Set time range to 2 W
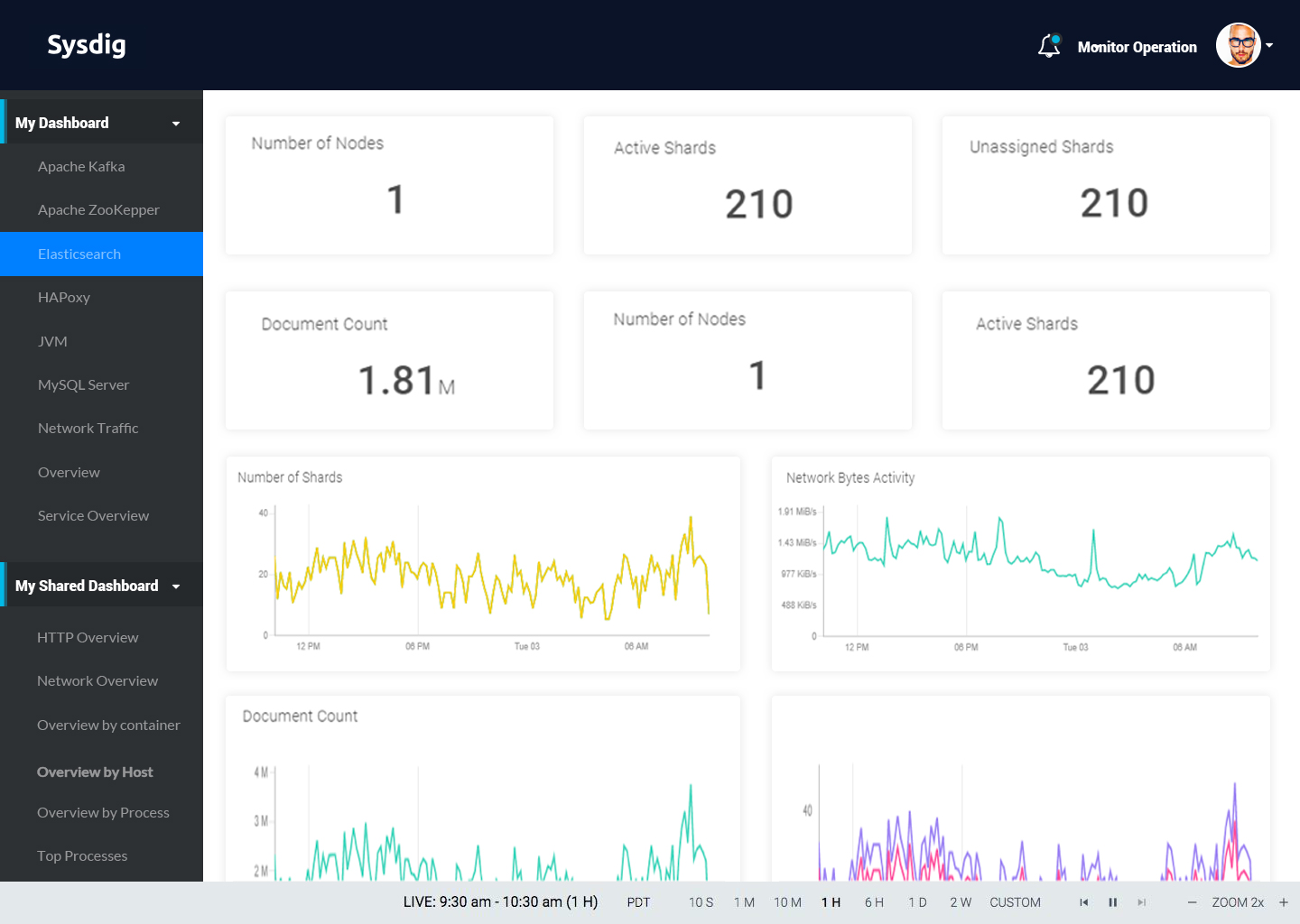The image size is (1300, 924). tap(961, 902)
